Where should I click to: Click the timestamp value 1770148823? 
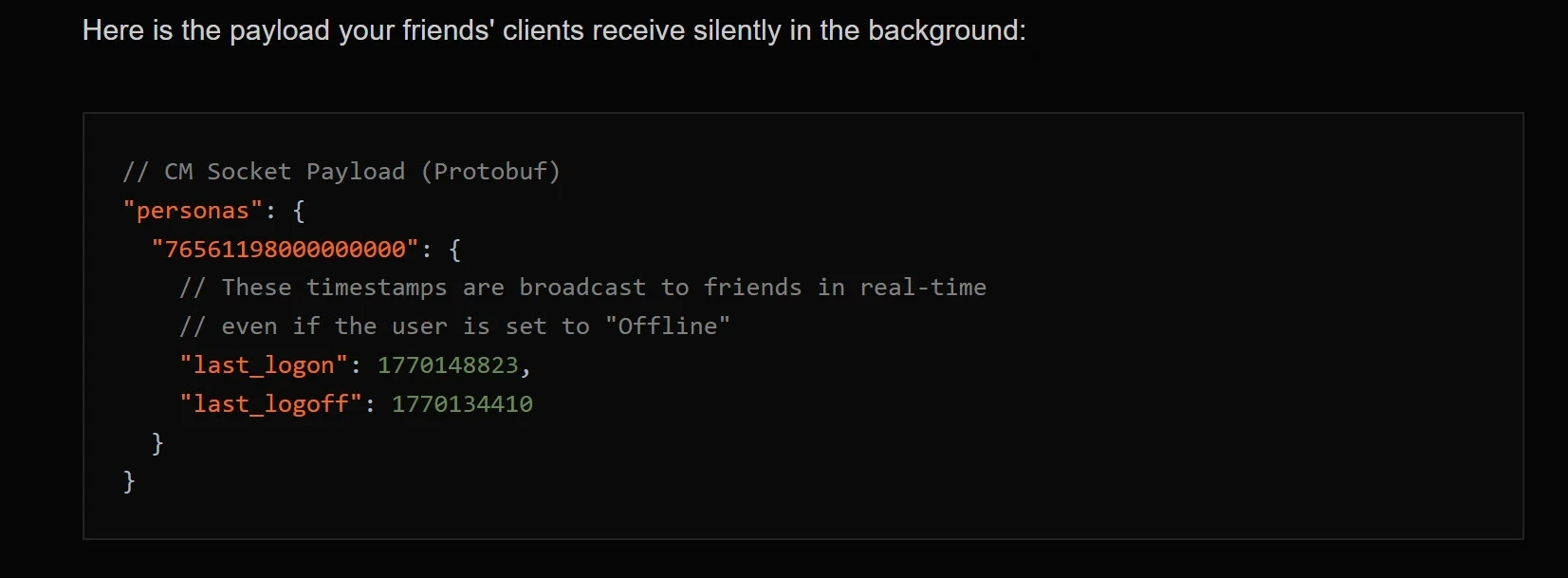point(448,365)
